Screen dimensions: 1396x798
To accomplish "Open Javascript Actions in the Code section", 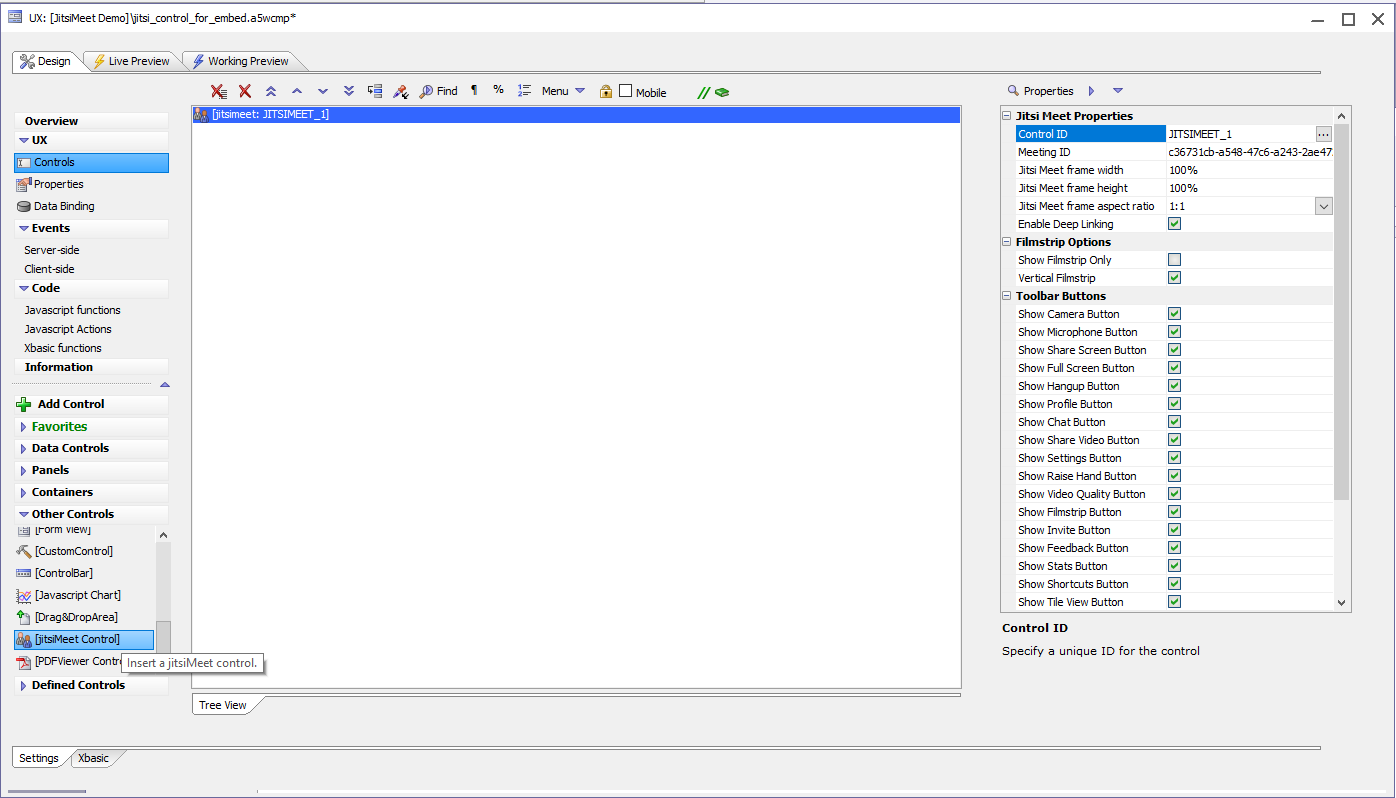I will point(68,329).
